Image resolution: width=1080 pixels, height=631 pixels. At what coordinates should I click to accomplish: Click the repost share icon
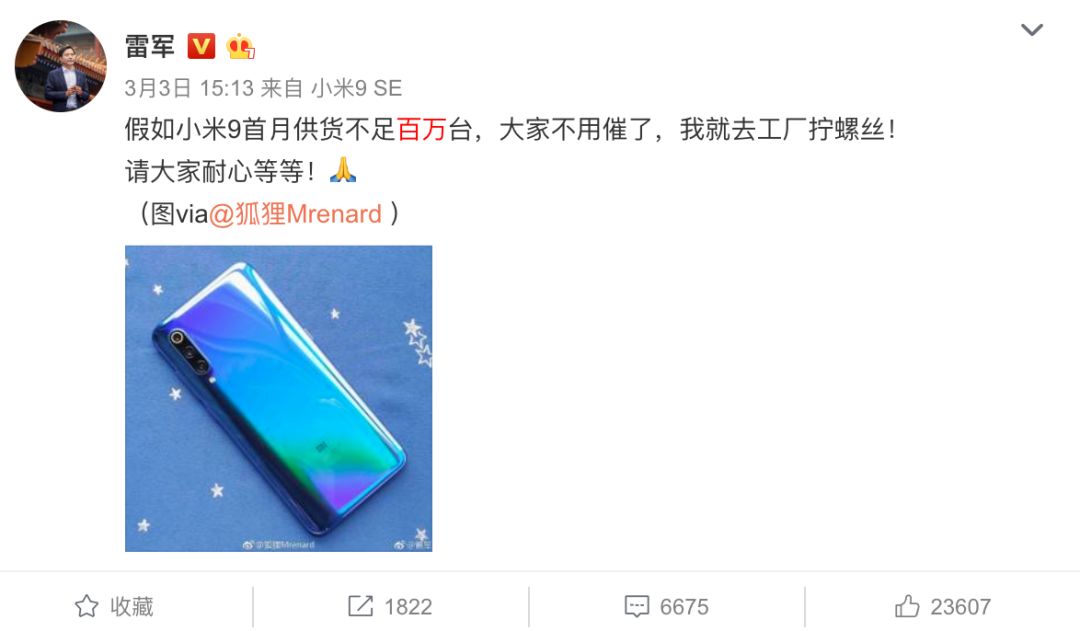point(360,606)
